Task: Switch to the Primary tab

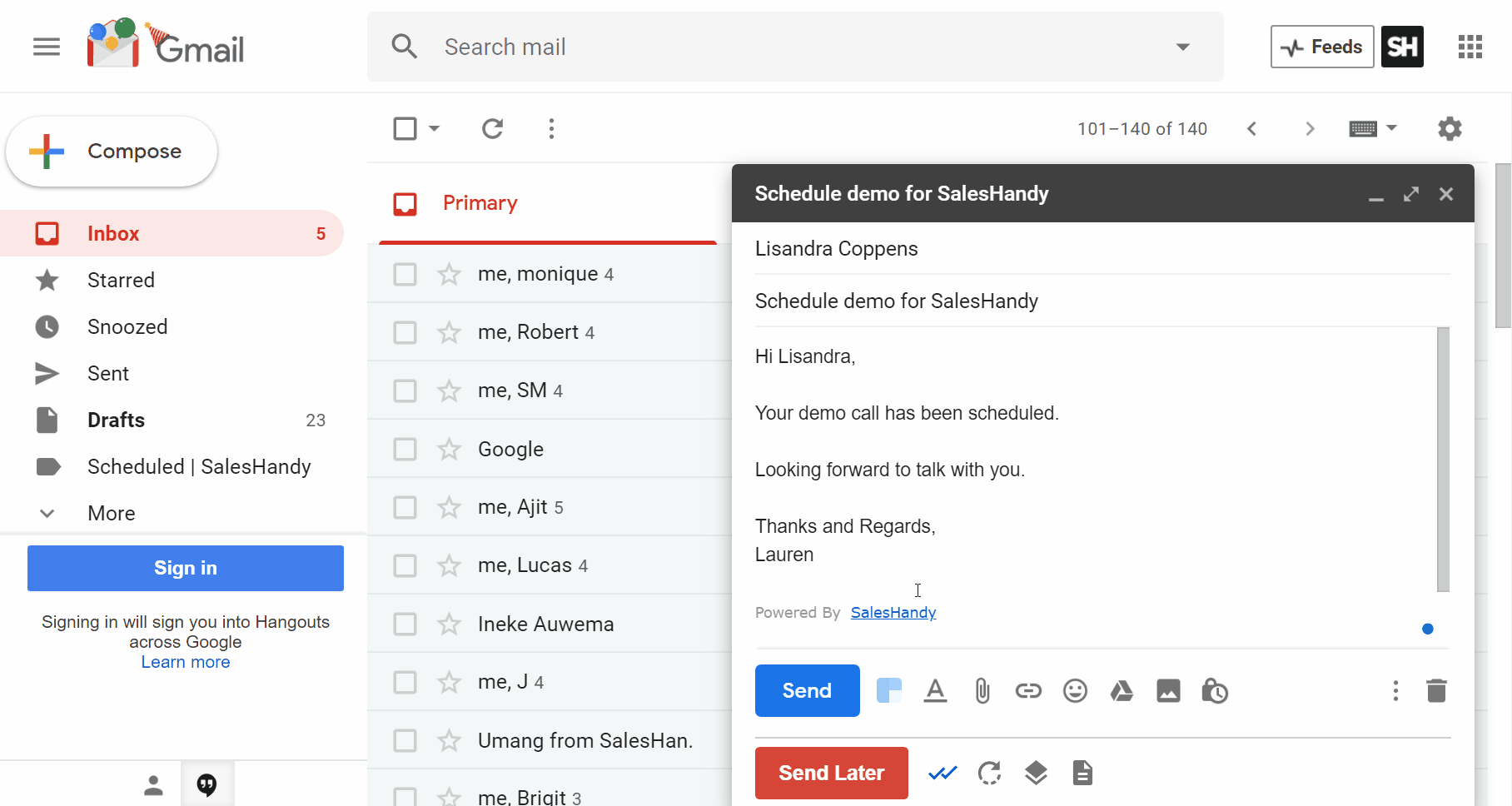Action: (x=480, y=202)
